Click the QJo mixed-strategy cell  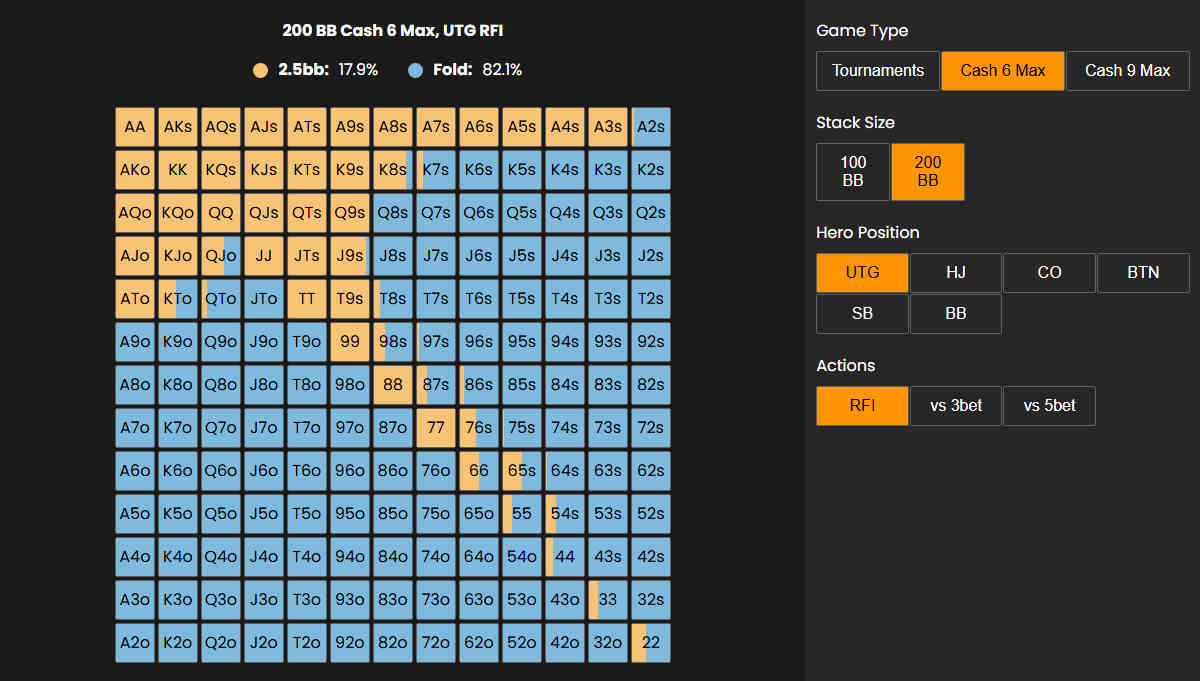tap(221, 256)
